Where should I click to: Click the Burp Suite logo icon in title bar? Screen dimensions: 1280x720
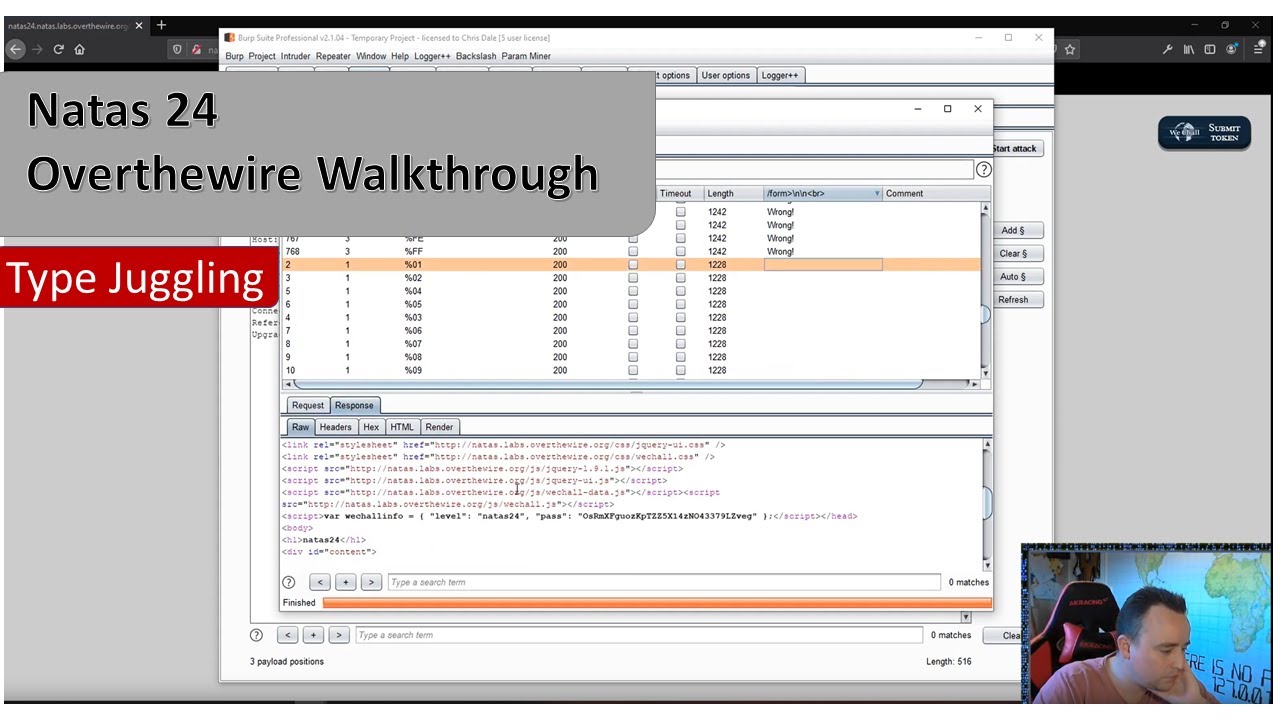click(x=230, y=38)
